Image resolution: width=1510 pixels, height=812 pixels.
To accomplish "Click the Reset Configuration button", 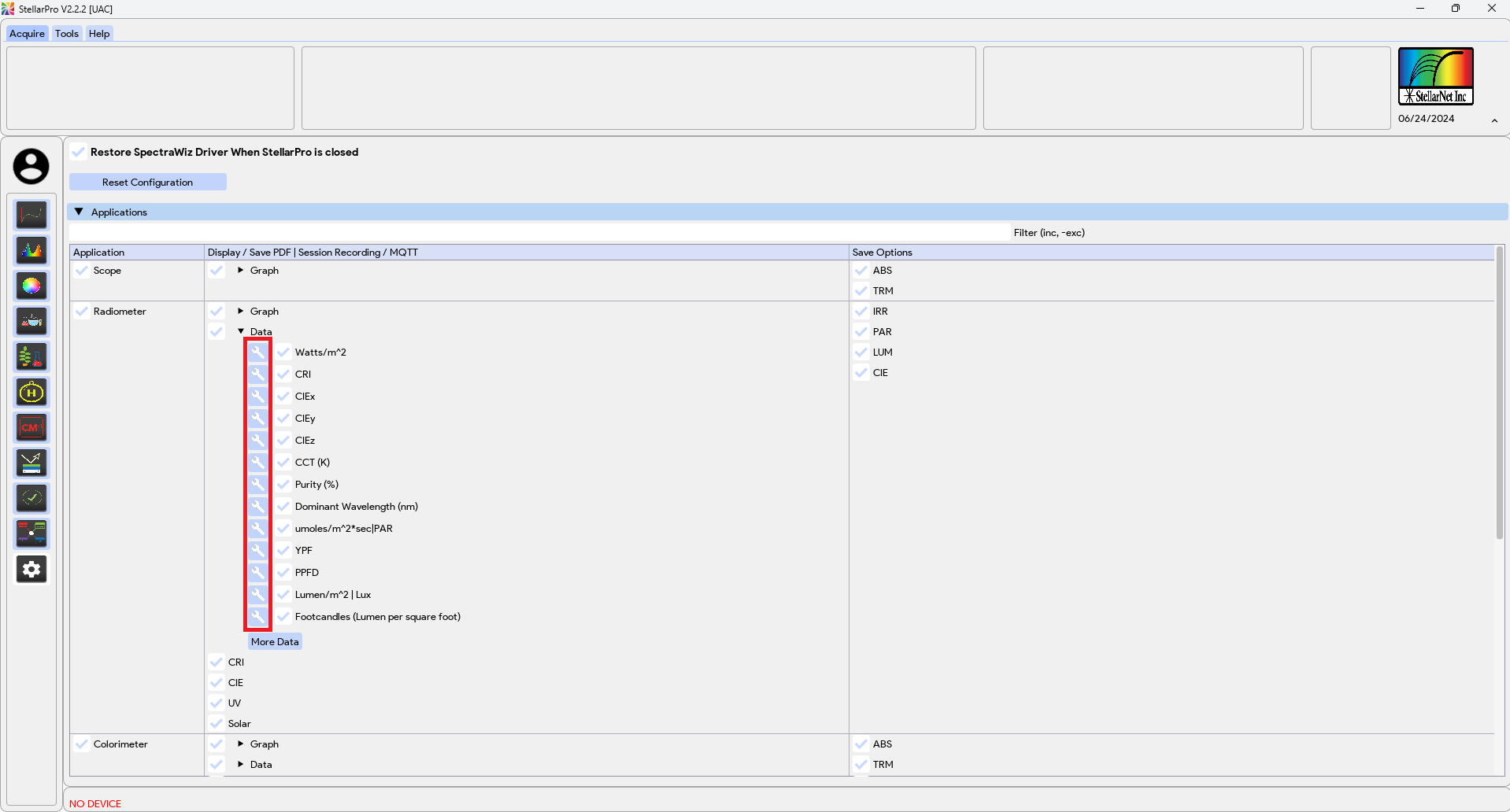I will coord(148,183).
